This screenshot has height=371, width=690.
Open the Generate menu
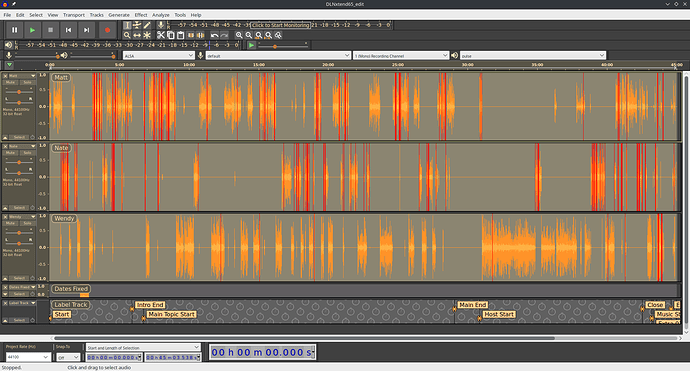click(119, 15)
